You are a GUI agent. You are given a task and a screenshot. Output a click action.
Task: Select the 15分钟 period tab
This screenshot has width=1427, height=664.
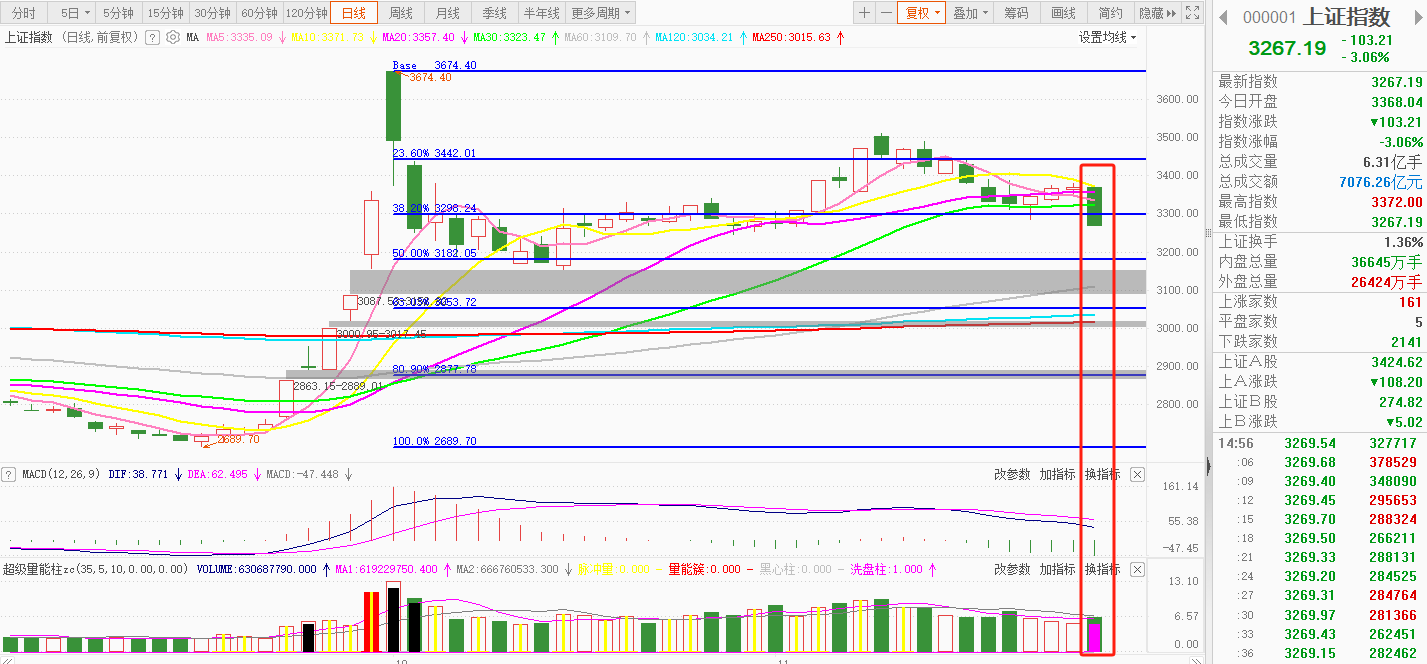pyautogui.click(x=165, y=13)
